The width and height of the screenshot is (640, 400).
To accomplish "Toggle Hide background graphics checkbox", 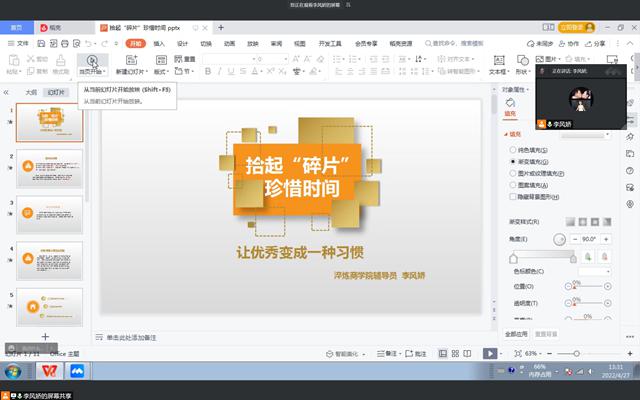I will point(513,197).
